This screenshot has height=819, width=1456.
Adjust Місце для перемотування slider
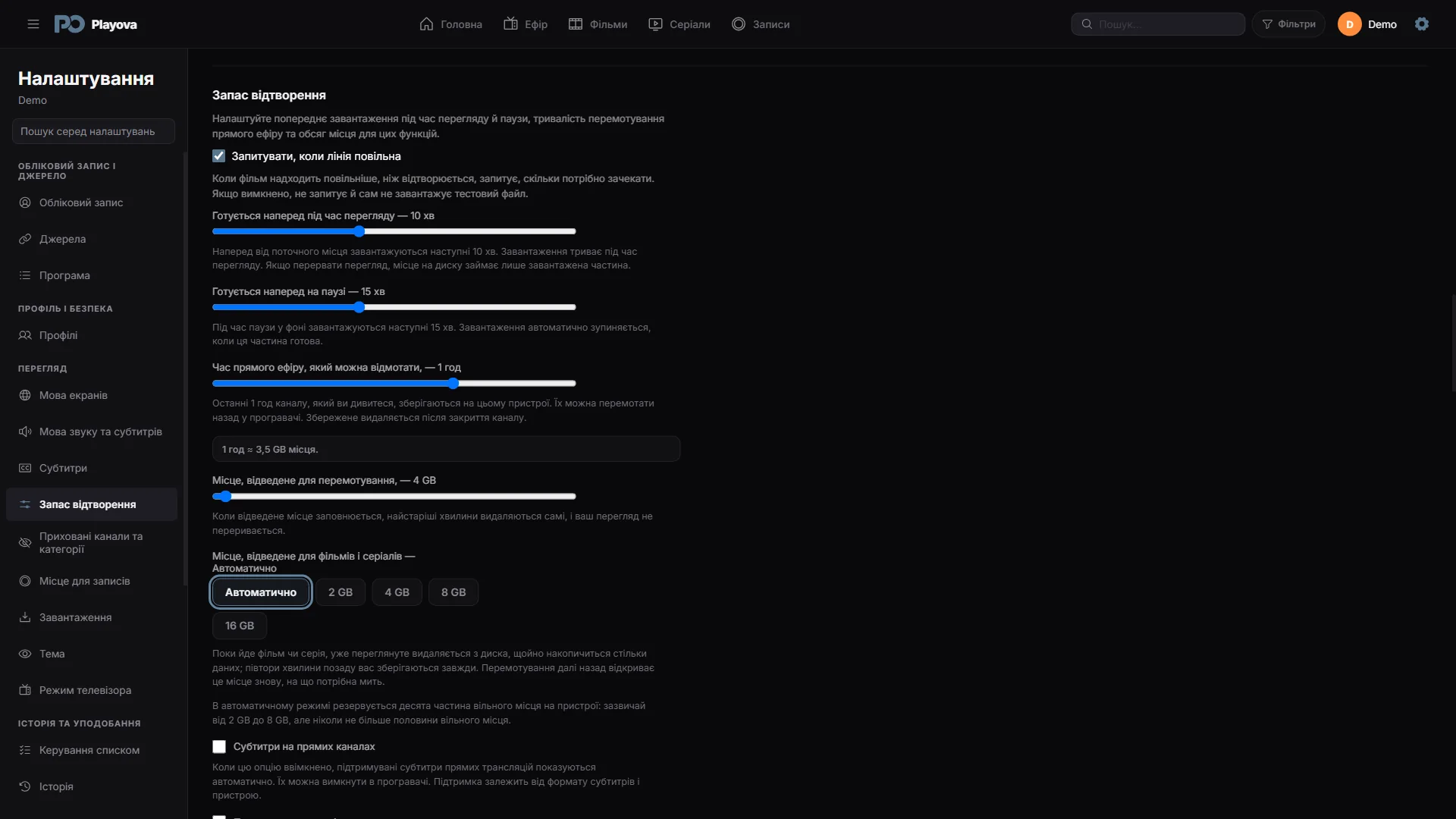coord(394,497)
